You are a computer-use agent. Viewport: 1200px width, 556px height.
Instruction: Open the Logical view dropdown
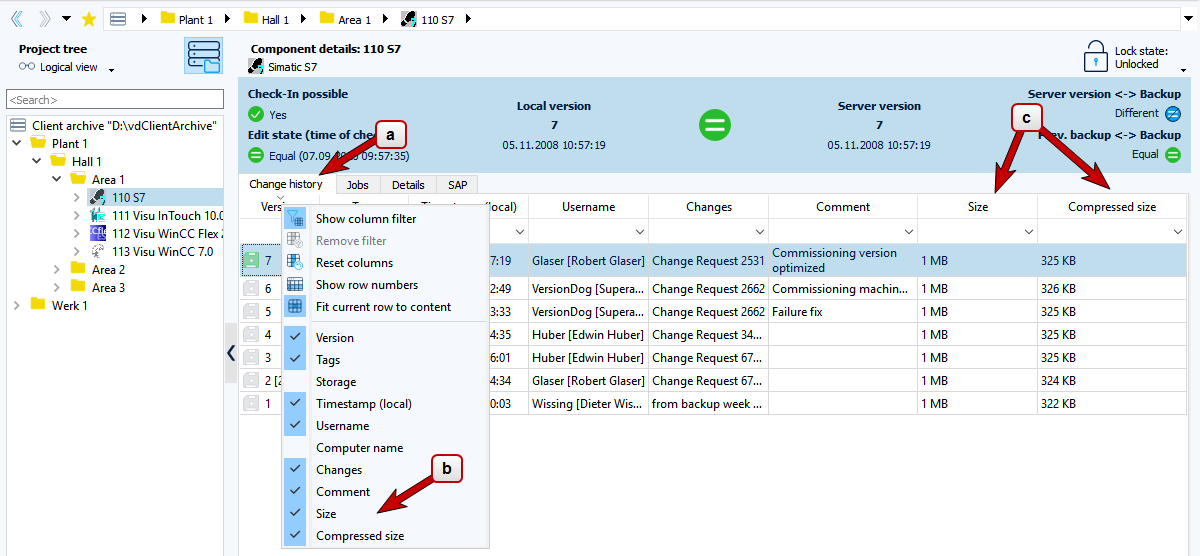111,69
